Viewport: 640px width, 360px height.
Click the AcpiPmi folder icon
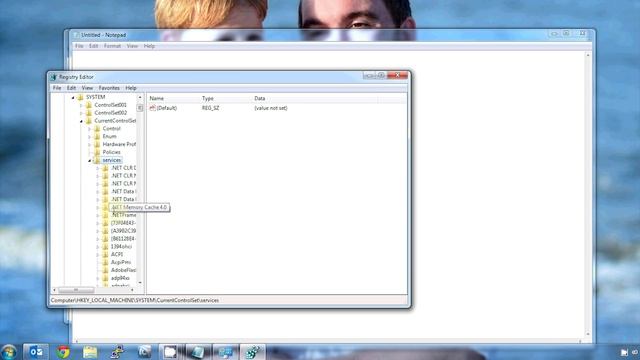[x=105, y=262]
